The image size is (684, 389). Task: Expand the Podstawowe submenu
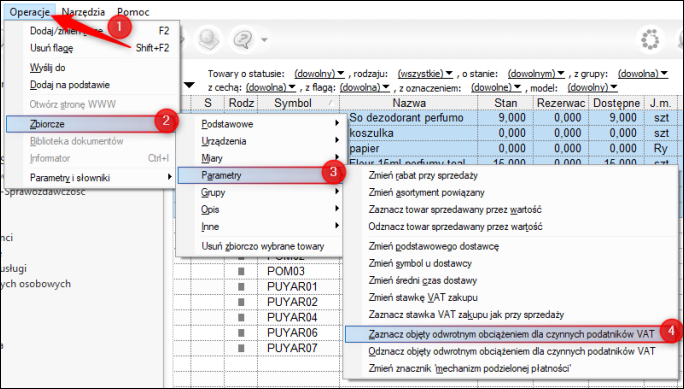(260, 124)
